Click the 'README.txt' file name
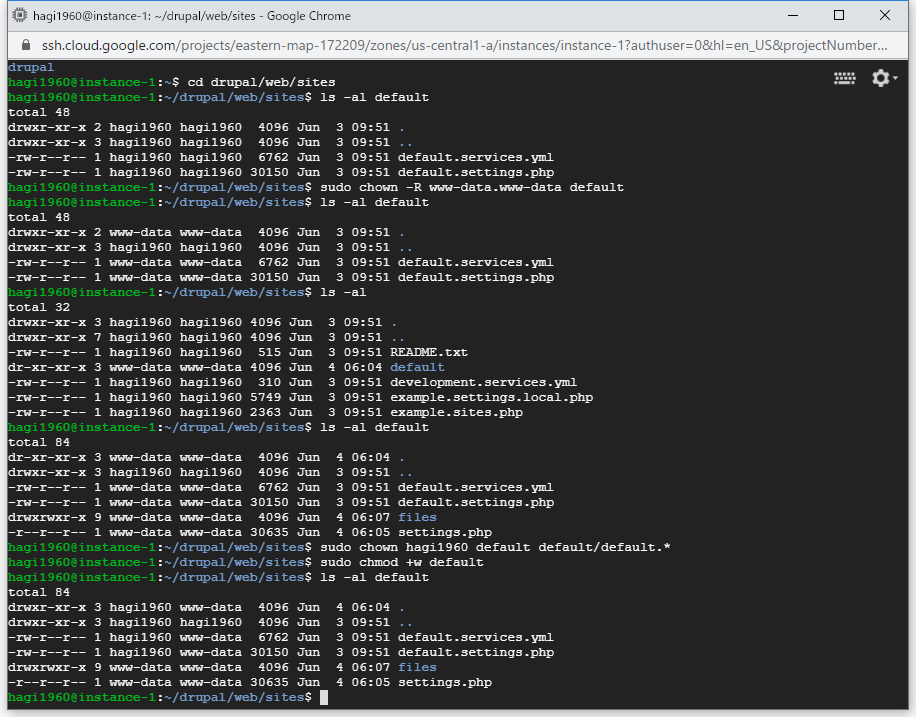The height and width of the screenshot is (717, 916). point(429,352)
